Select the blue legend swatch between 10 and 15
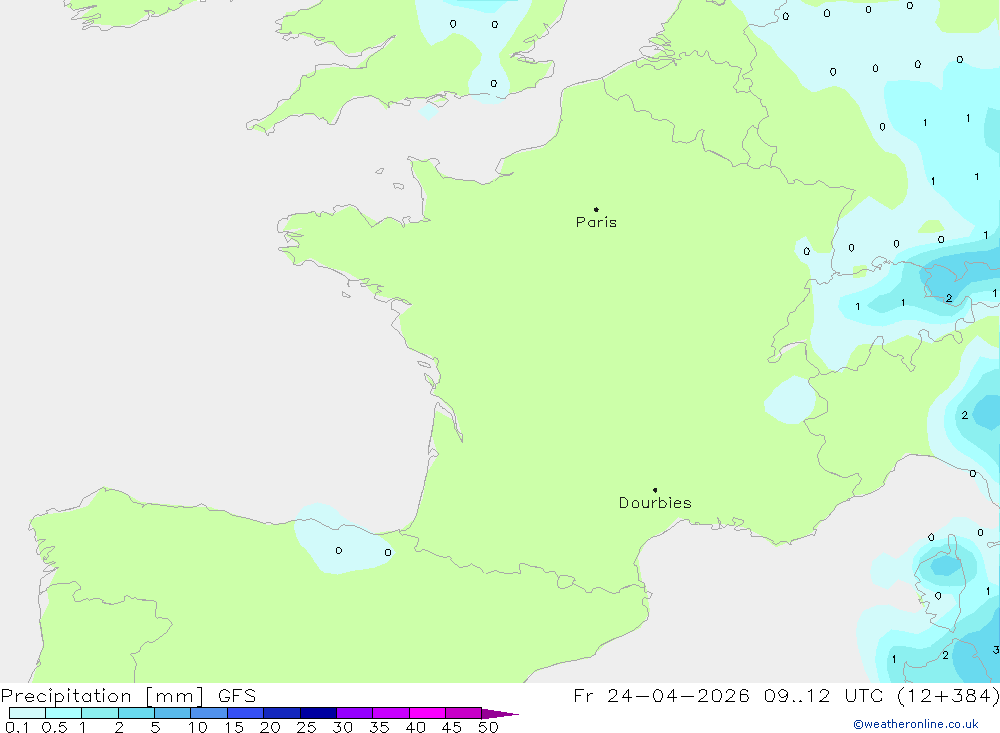 tap(209, 713)
